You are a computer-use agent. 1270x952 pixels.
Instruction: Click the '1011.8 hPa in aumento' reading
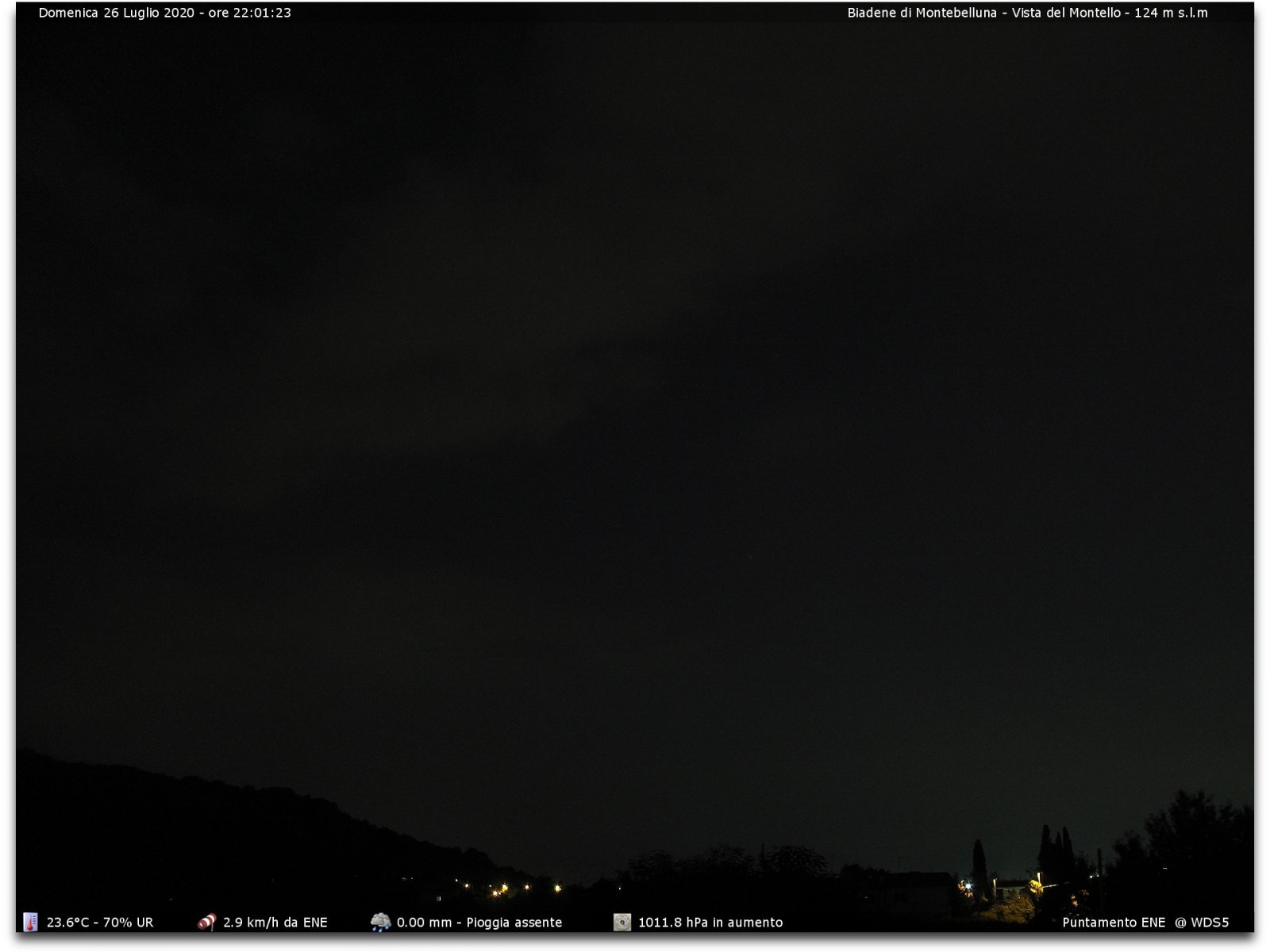pyautogui.click(x=710, y=923)
